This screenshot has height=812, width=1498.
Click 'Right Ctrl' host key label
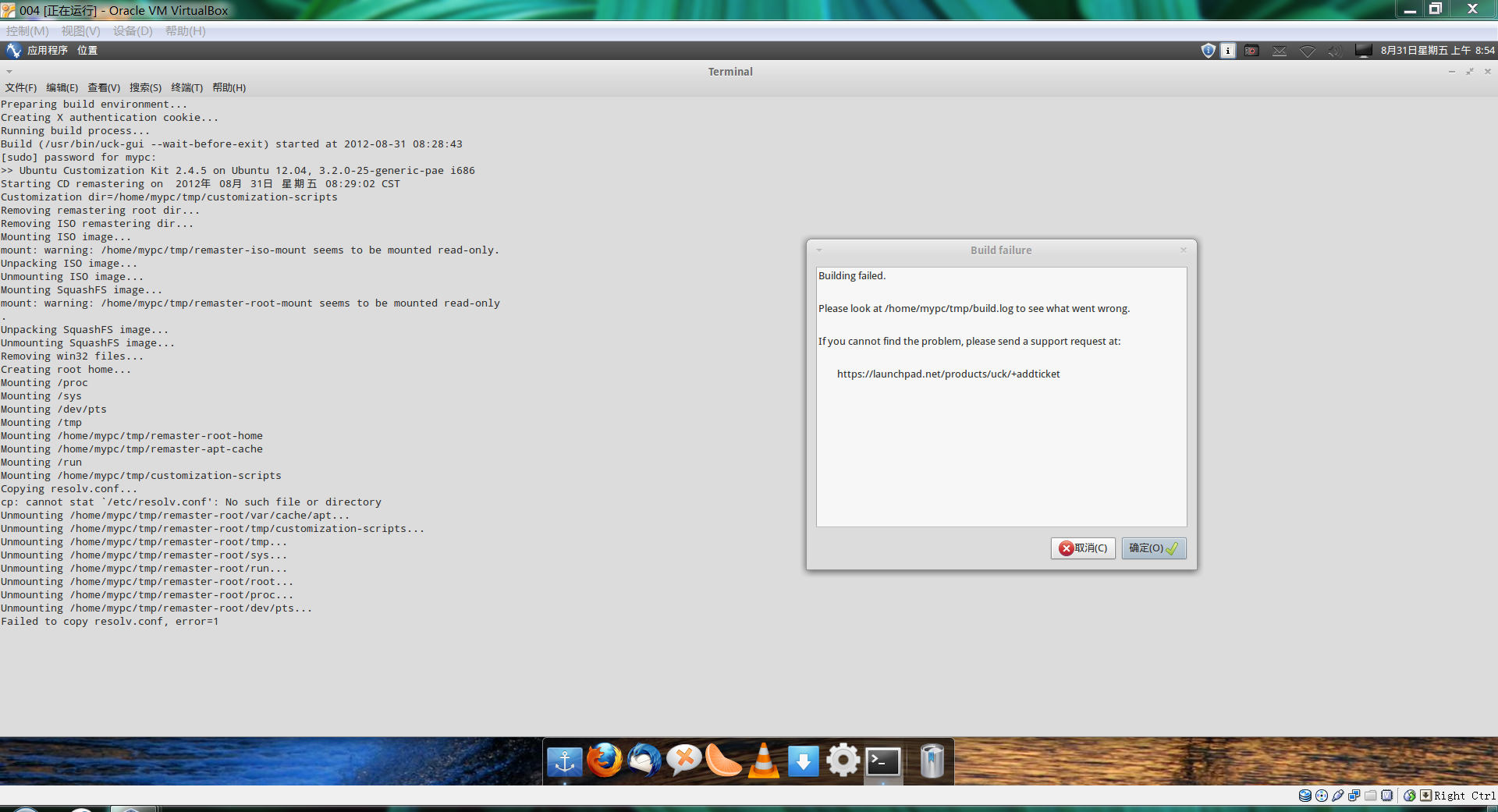pos(1464,796)
